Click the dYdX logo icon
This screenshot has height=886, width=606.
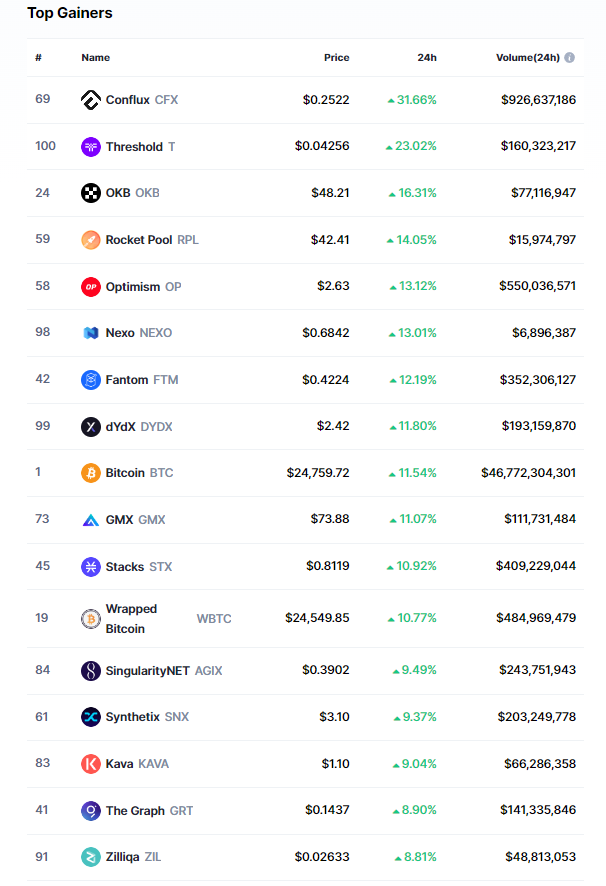(x=91, y=427)
